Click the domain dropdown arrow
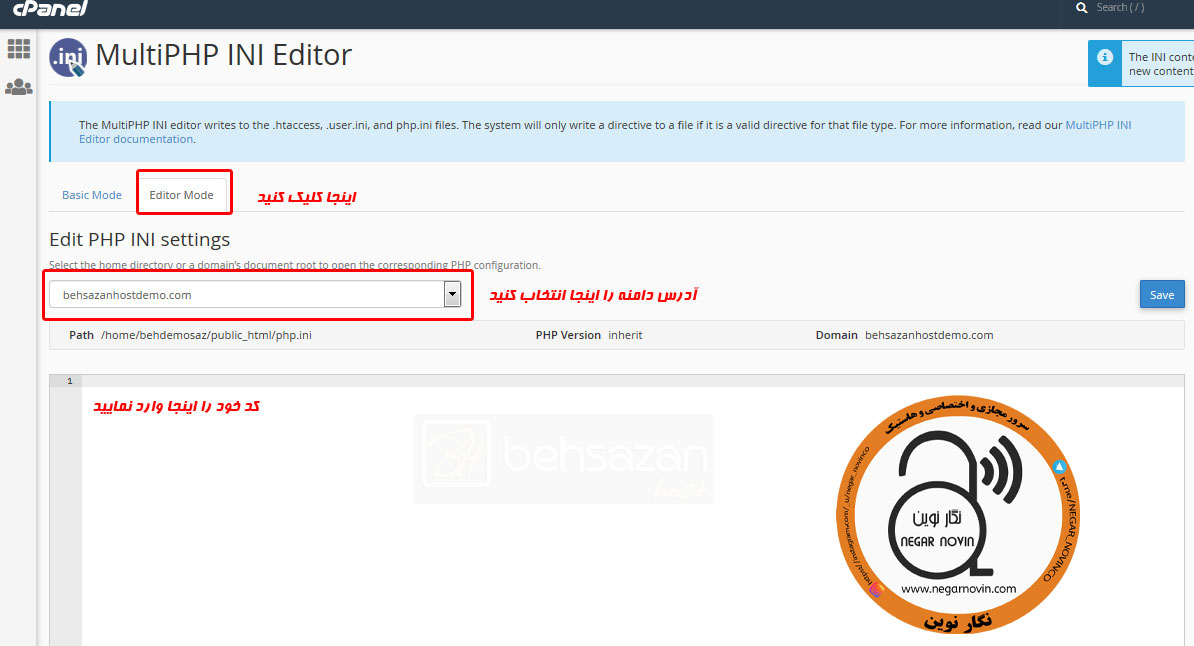The width and height of the screenshot is (1194, 646). [452, 294]
